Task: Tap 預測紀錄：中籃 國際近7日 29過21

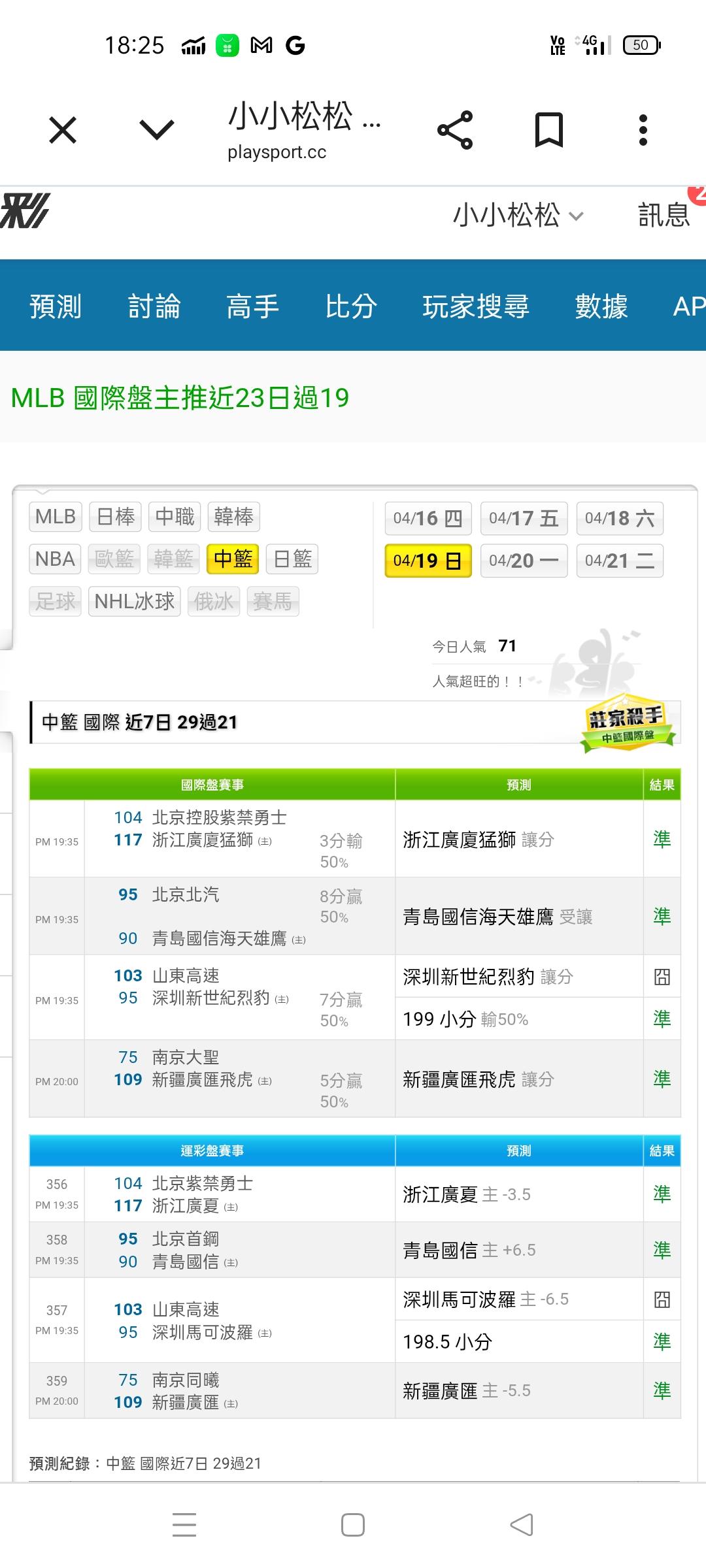Action: click(145, 1463)
